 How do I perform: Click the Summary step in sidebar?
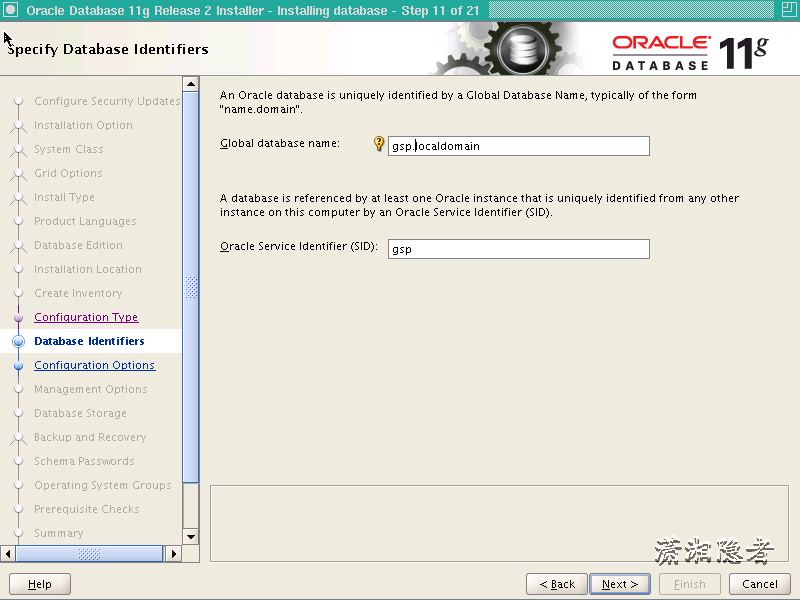click(x=60, y=533)
